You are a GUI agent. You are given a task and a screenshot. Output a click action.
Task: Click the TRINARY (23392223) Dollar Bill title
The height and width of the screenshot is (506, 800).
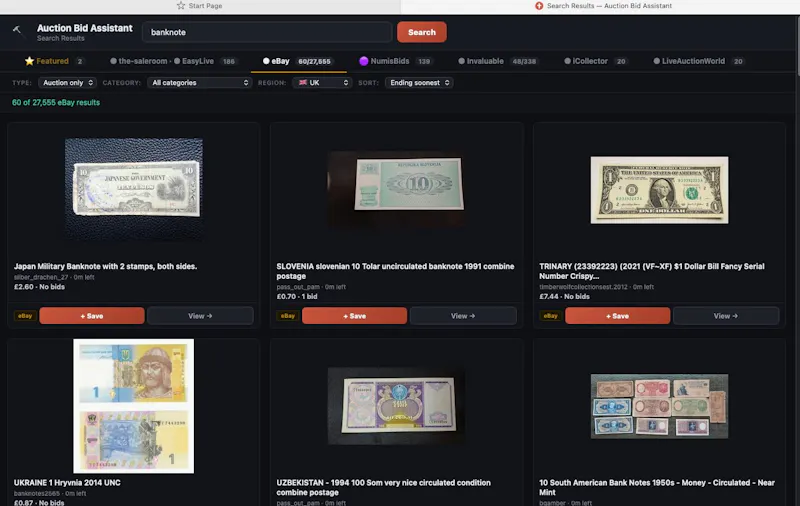click(x=652, y=271)
